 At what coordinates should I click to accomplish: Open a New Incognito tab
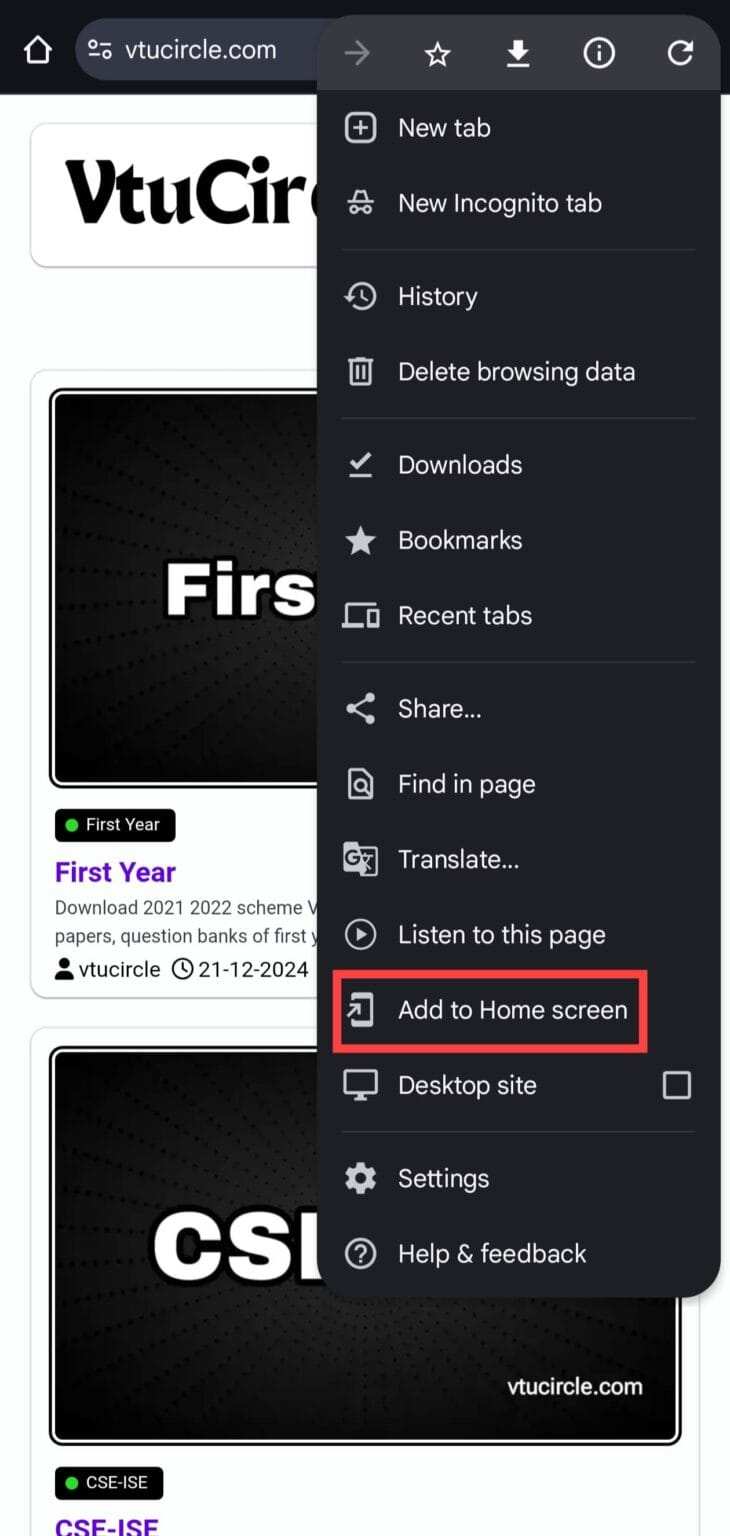click(x=518, y=203)
